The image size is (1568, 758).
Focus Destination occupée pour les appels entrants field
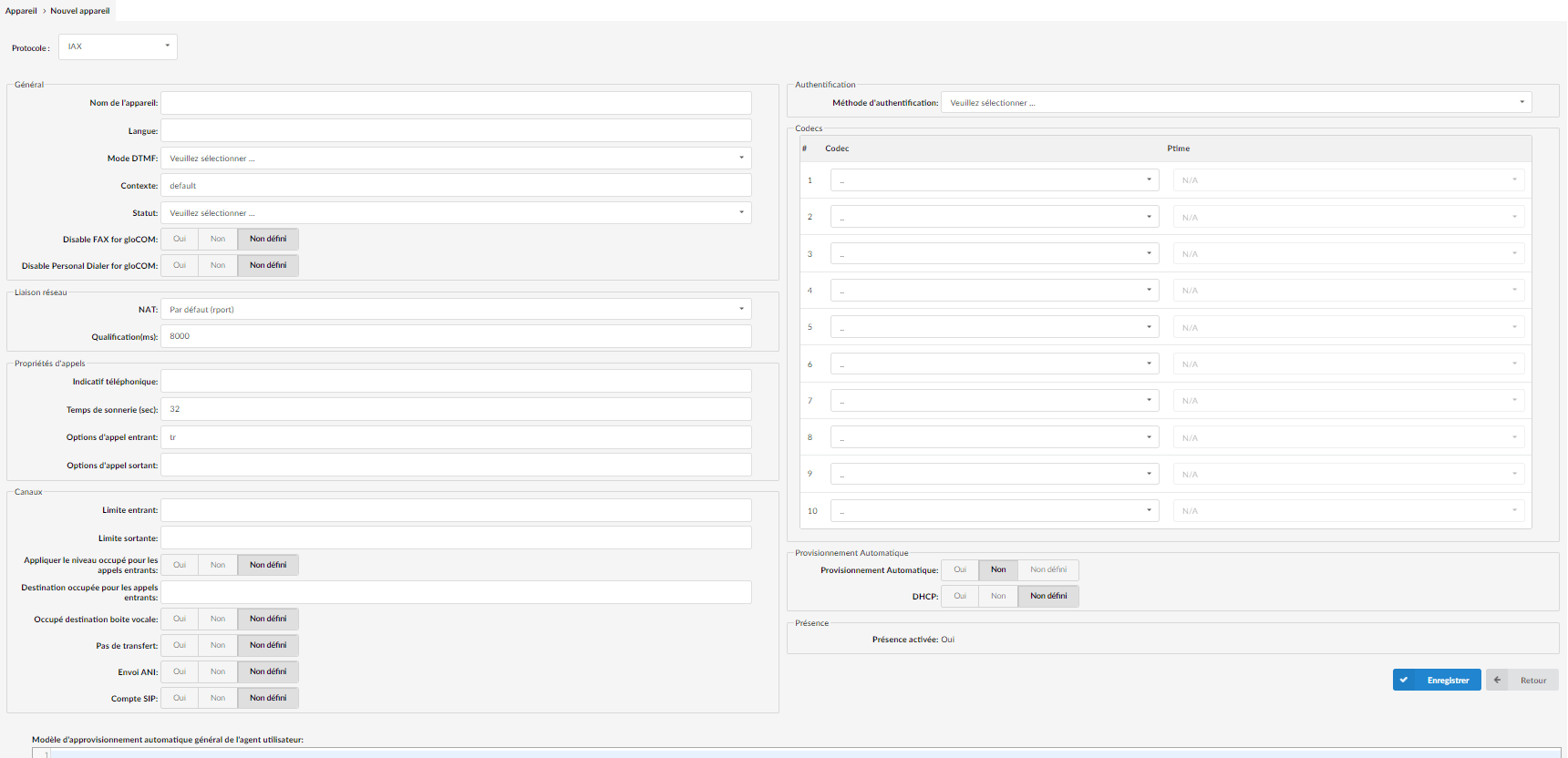[456, 592]
